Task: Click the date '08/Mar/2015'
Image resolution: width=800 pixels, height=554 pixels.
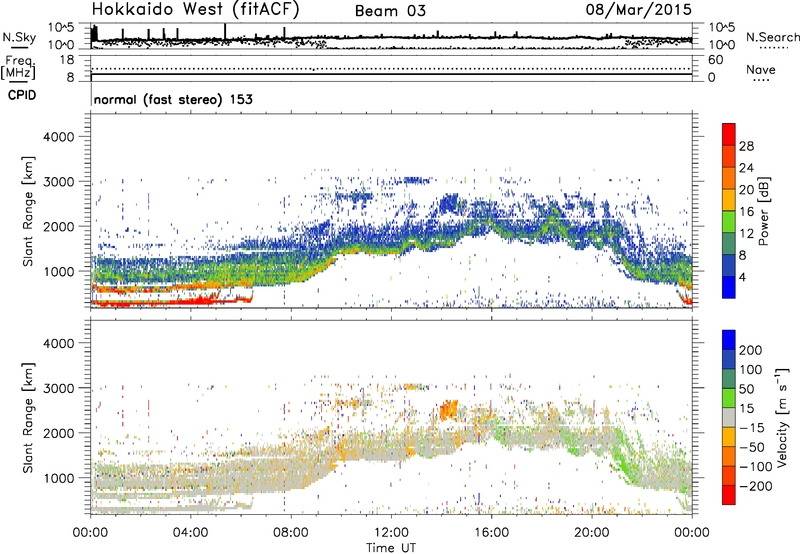Action: pyautogui.click(x=638, y=9)
